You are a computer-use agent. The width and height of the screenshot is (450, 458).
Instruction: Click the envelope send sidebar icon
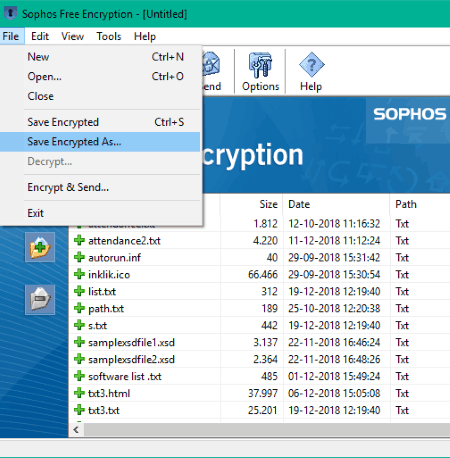[40, 299]
